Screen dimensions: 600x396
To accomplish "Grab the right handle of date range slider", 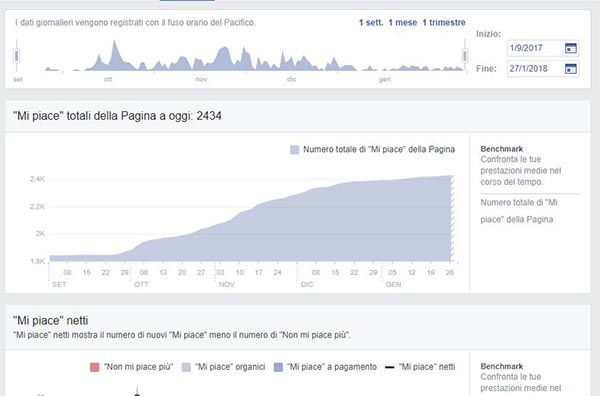I will [x=465, y=56].
